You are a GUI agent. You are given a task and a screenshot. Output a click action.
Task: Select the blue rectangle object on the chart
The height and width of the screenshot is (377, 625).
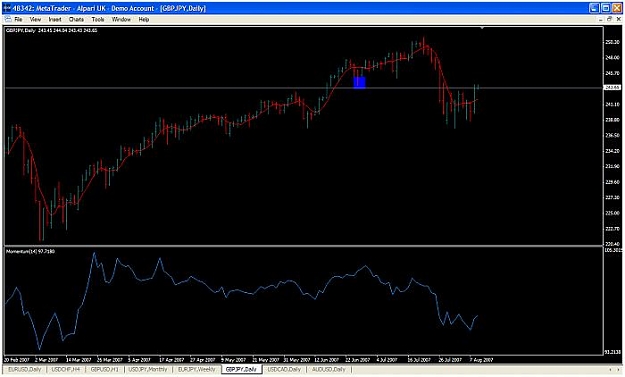[x=359, y=82]
